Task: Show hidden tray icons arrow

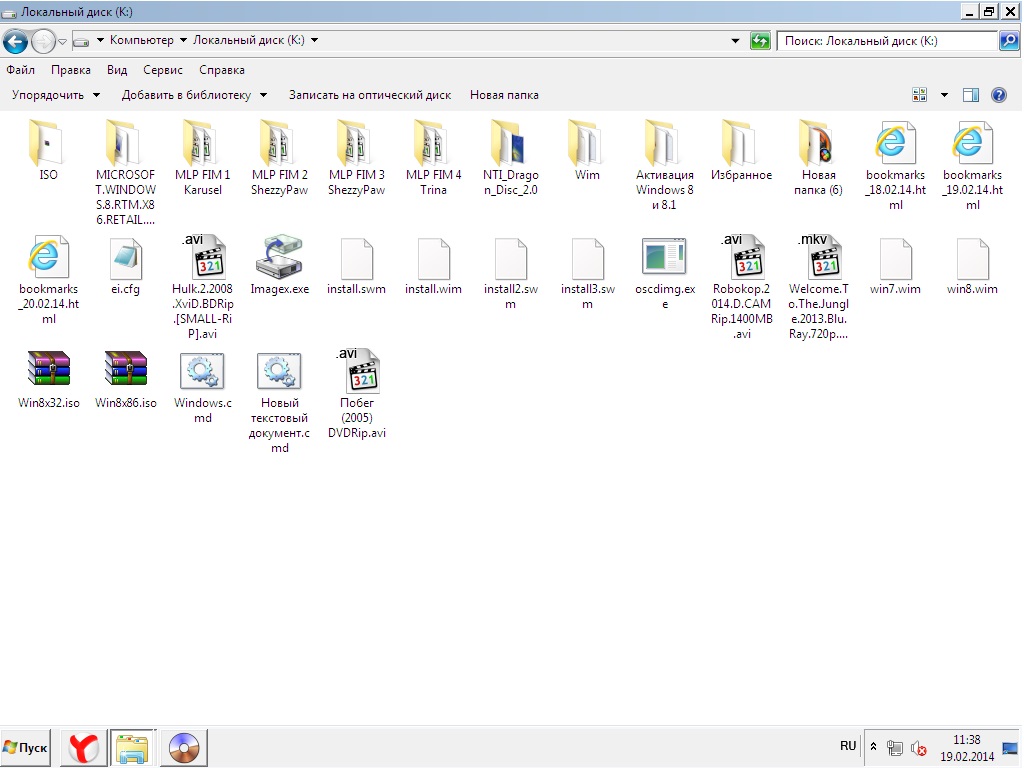Action: point(873,746)
